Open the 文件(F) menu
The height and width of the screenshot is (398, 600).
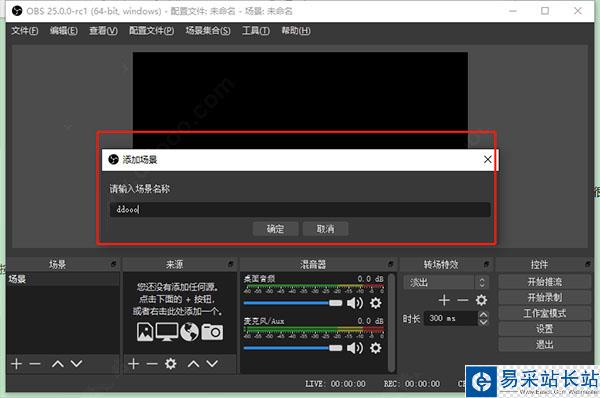[24, 31]
